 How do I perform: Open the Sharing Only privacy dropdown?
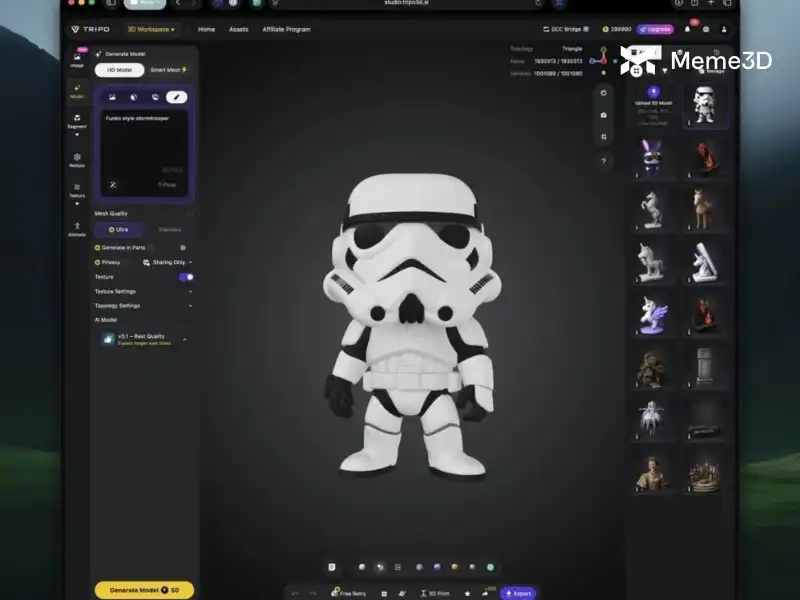167,262
